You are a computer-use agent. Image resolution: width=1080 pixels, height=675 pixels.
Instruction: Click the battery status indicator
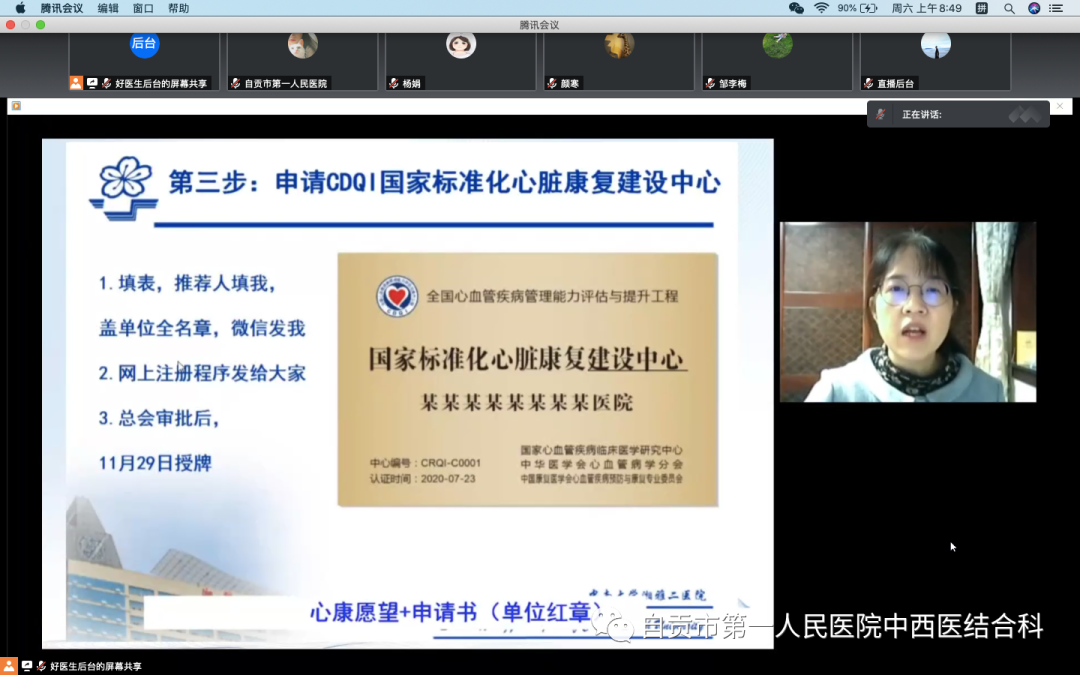coord(858,8)
